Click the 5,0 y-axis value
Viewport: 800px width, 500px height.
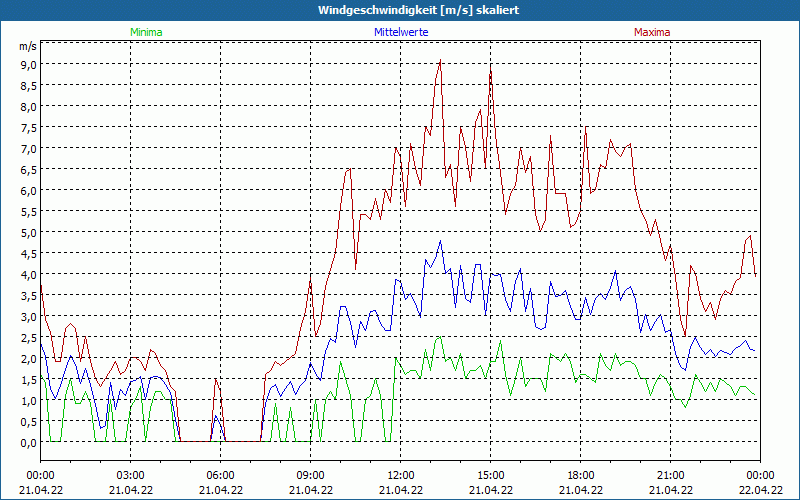point(28,233)
